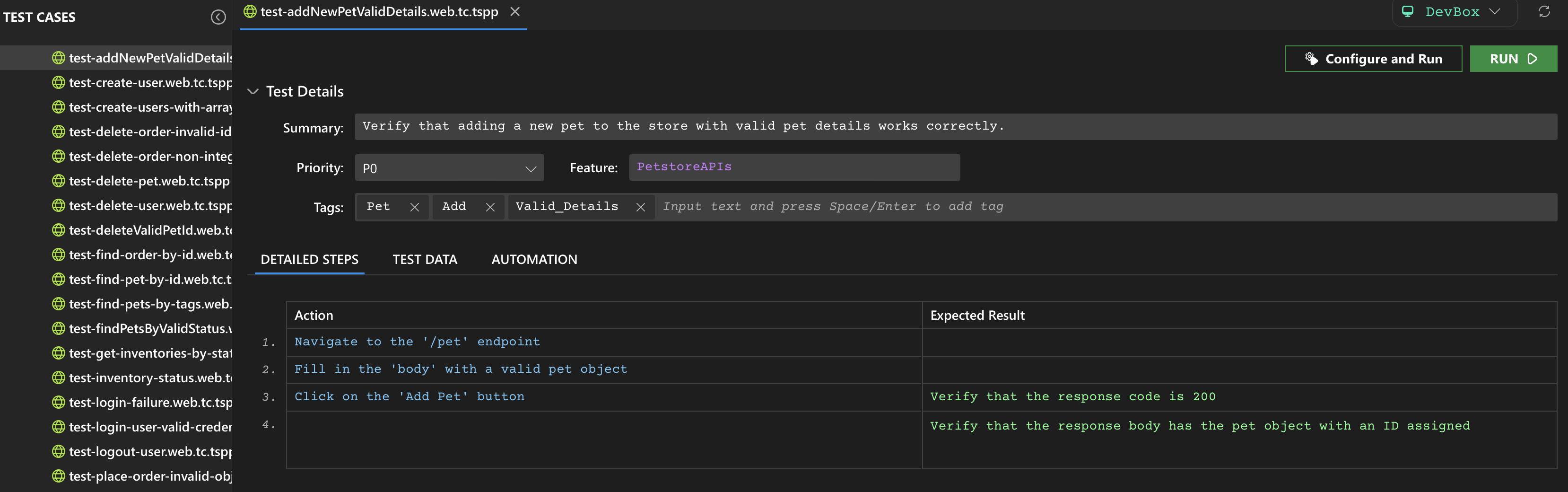Open the Priority dropdown showing P0
Screen dimensions: 1568x492
pos(449,167)
